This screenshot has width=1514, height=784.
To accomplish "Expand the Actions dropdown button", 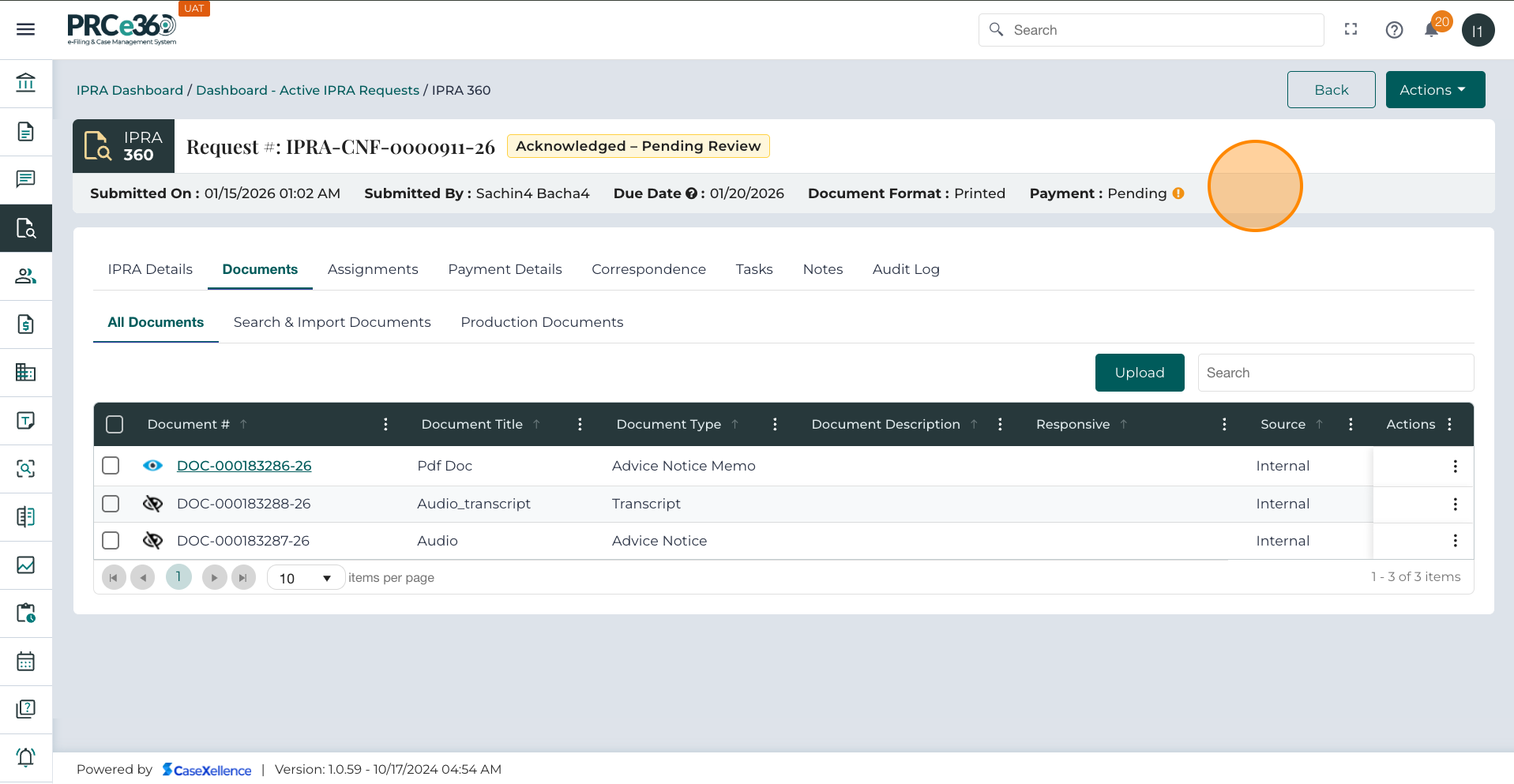I will point(1434,90).
